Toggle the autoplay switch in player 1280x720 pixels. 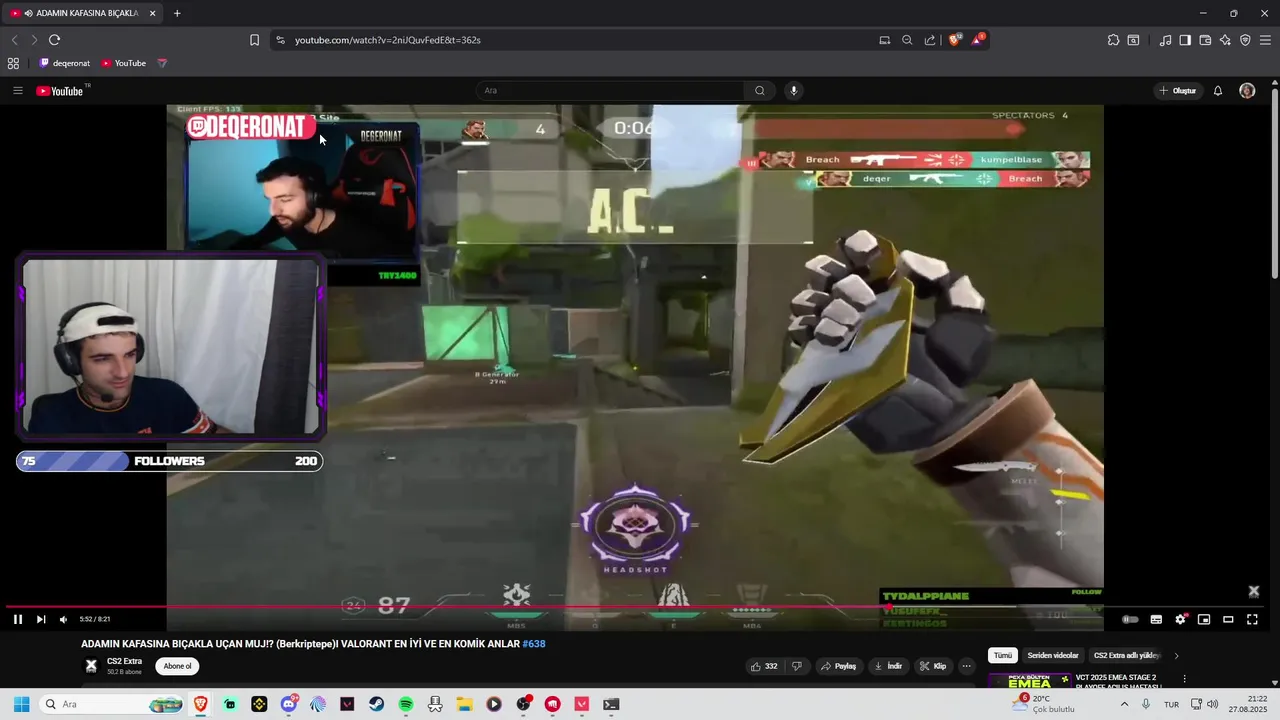click(x=1130, y=619)
